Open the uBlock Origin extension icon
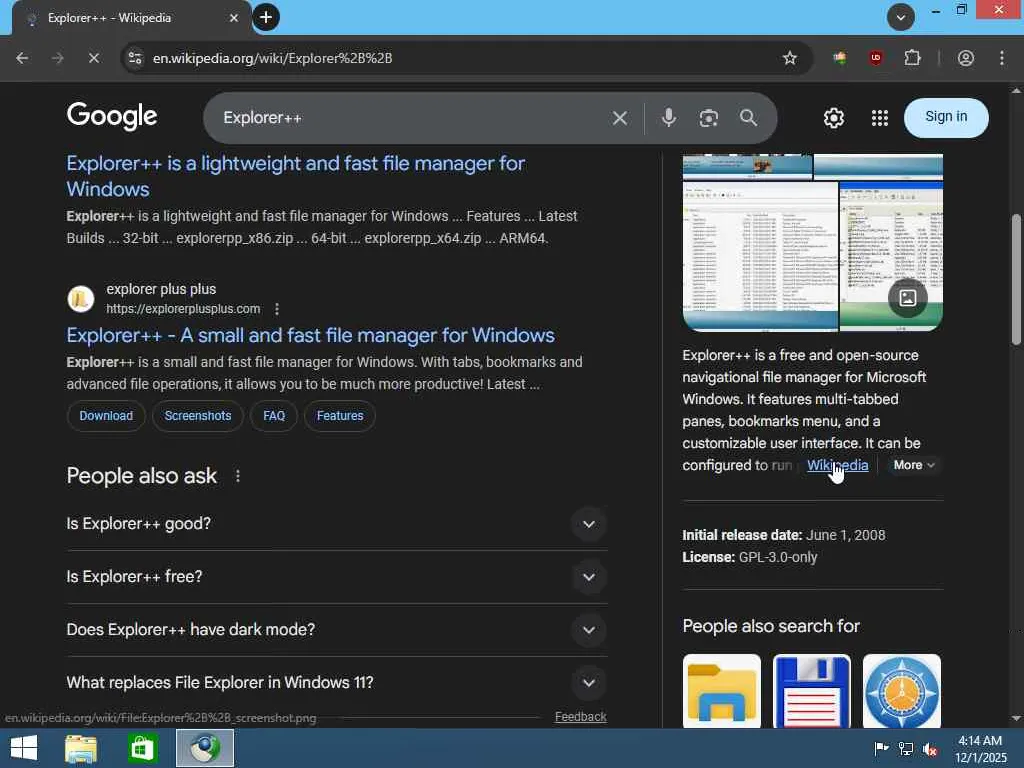Image resolution: width=1024 pixels, height=768 pixels. point(876,58)
